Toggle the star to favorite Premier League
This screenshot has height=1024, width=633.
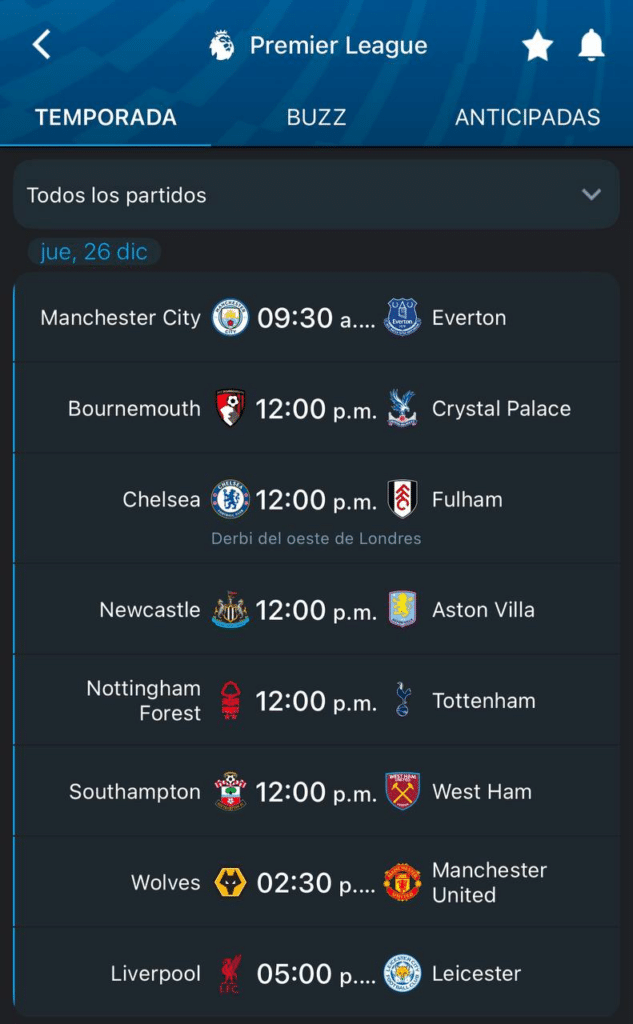(537, 44)
